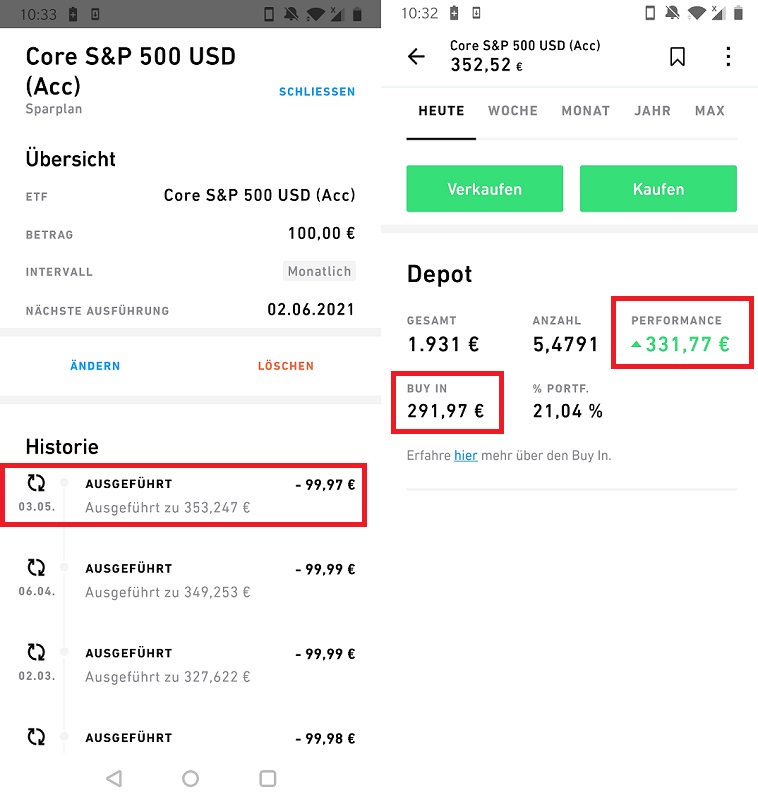Tap ÄNDERN to edit the savings plan
The image size is (758, 804).
pyautogui.click(x=95, y=366)
